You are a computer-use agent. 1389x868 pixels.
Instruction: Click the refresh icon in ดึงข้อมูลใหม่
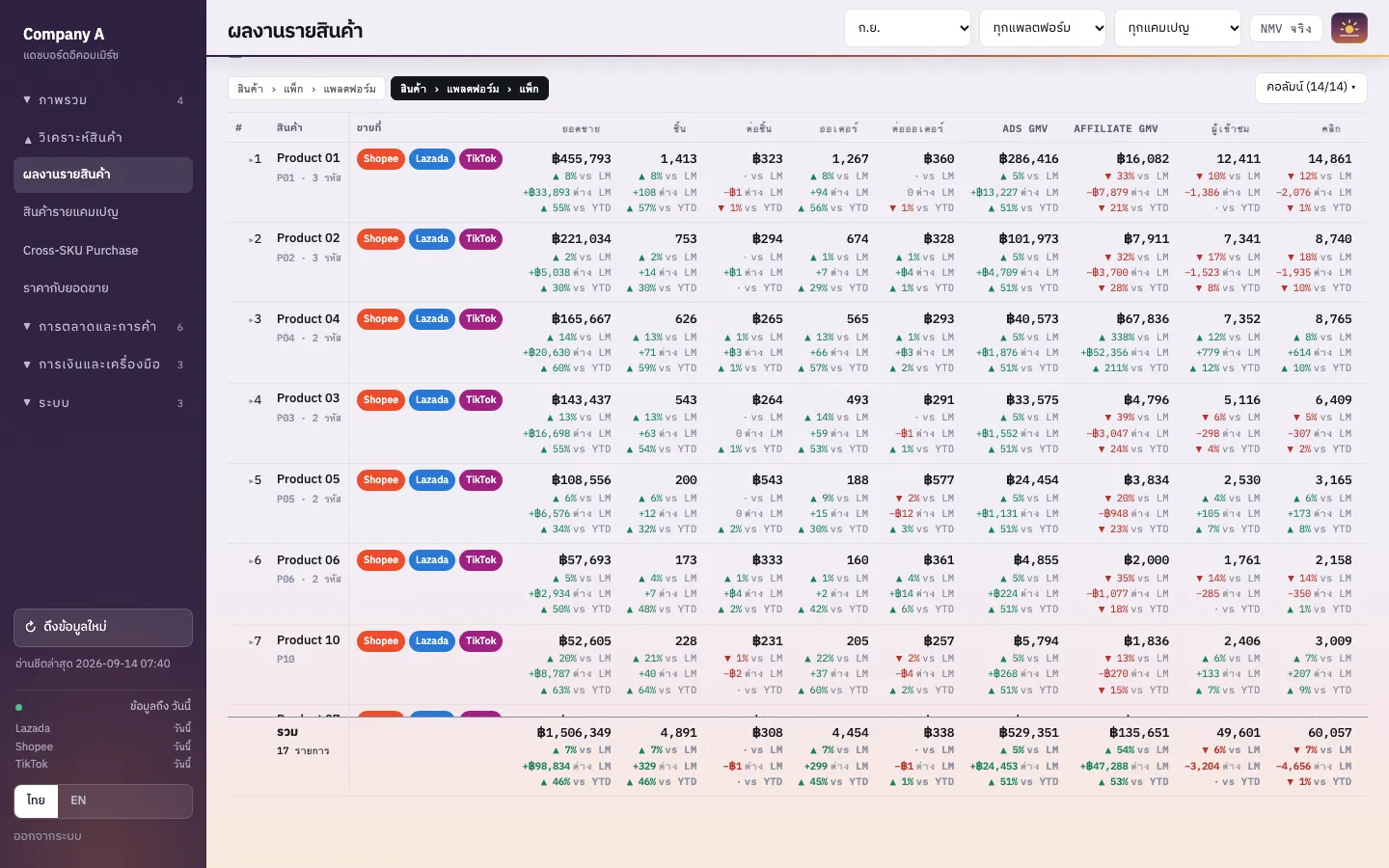(31, 627)
